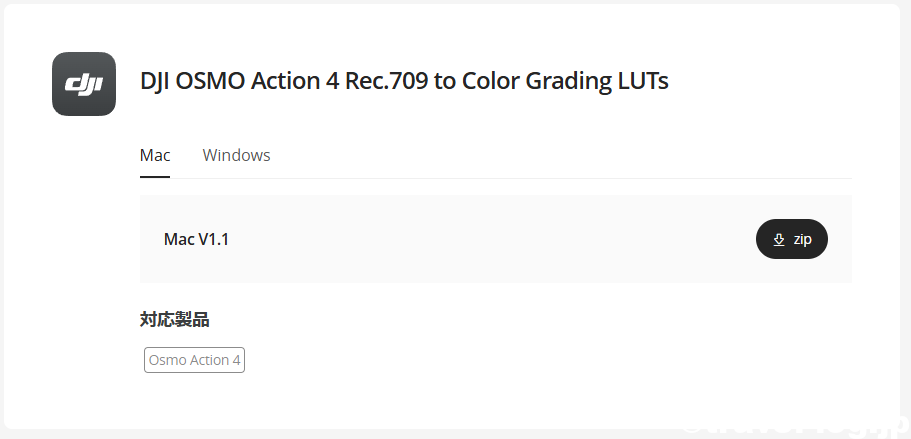Viewport: 911px width, 439px height.
Task: Click "DJI" at the start of the title
Action: pyautogui.click(x=156, y=81)
